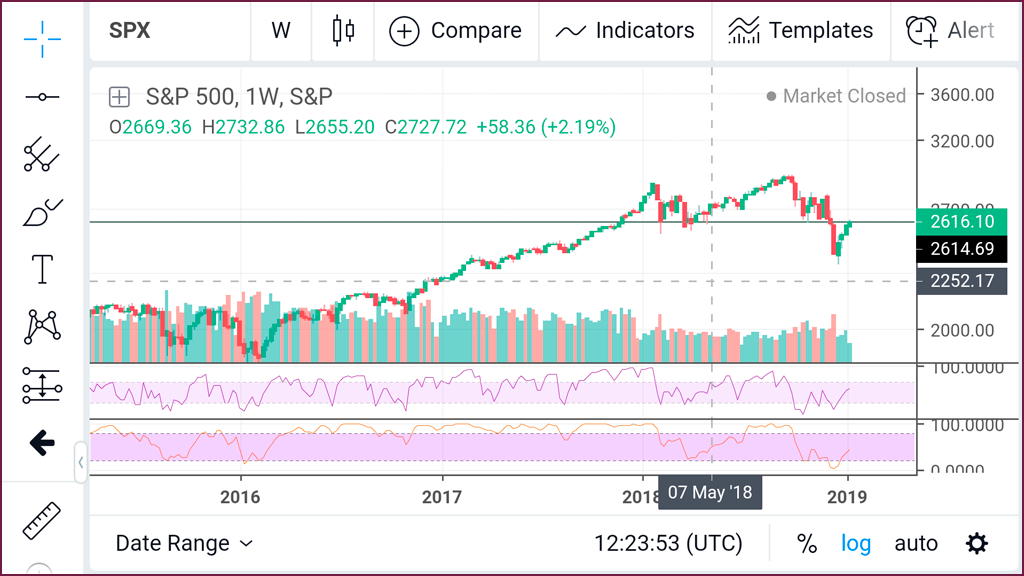Open the Indicators menu
This screenshot has width=1024, height=576.
coord(625,31)
